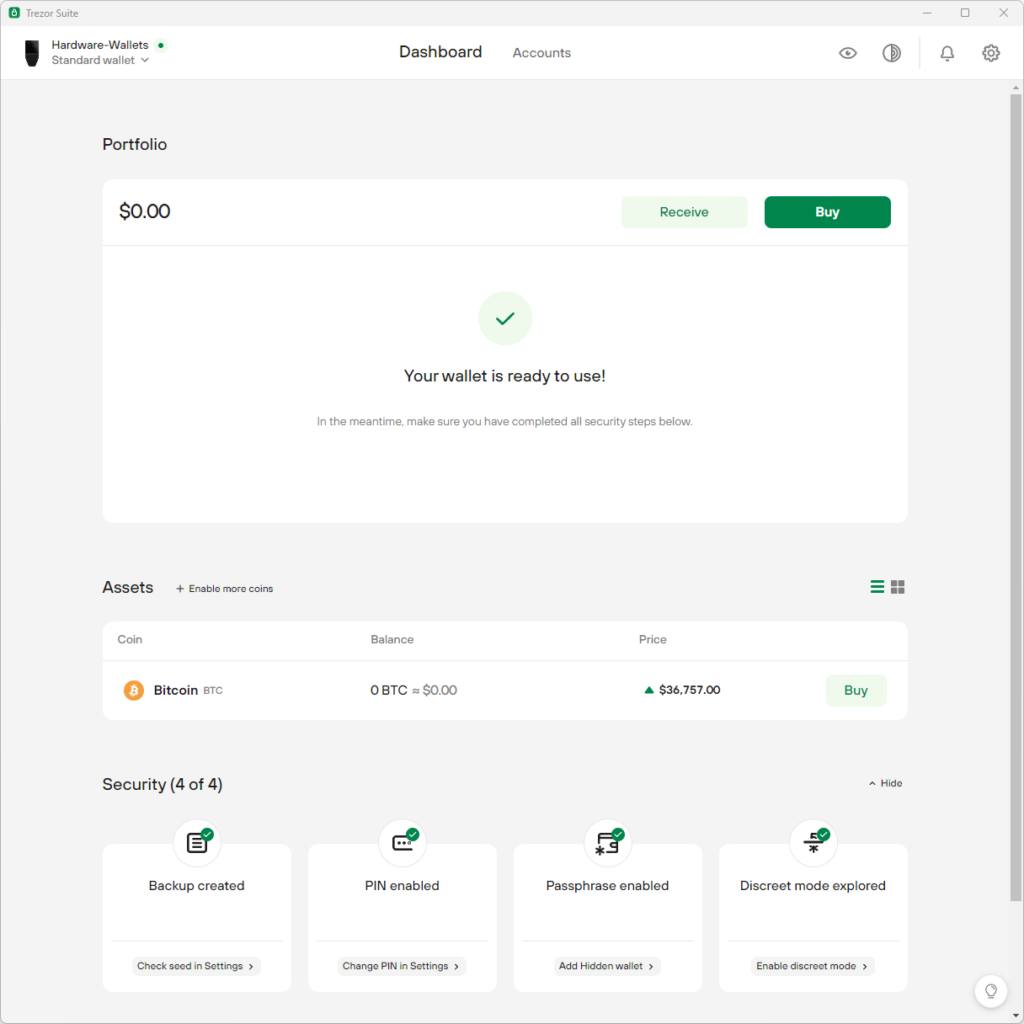Click Add Hidden wallet link
The image size is (1024, 1024).
pos(607,966)
